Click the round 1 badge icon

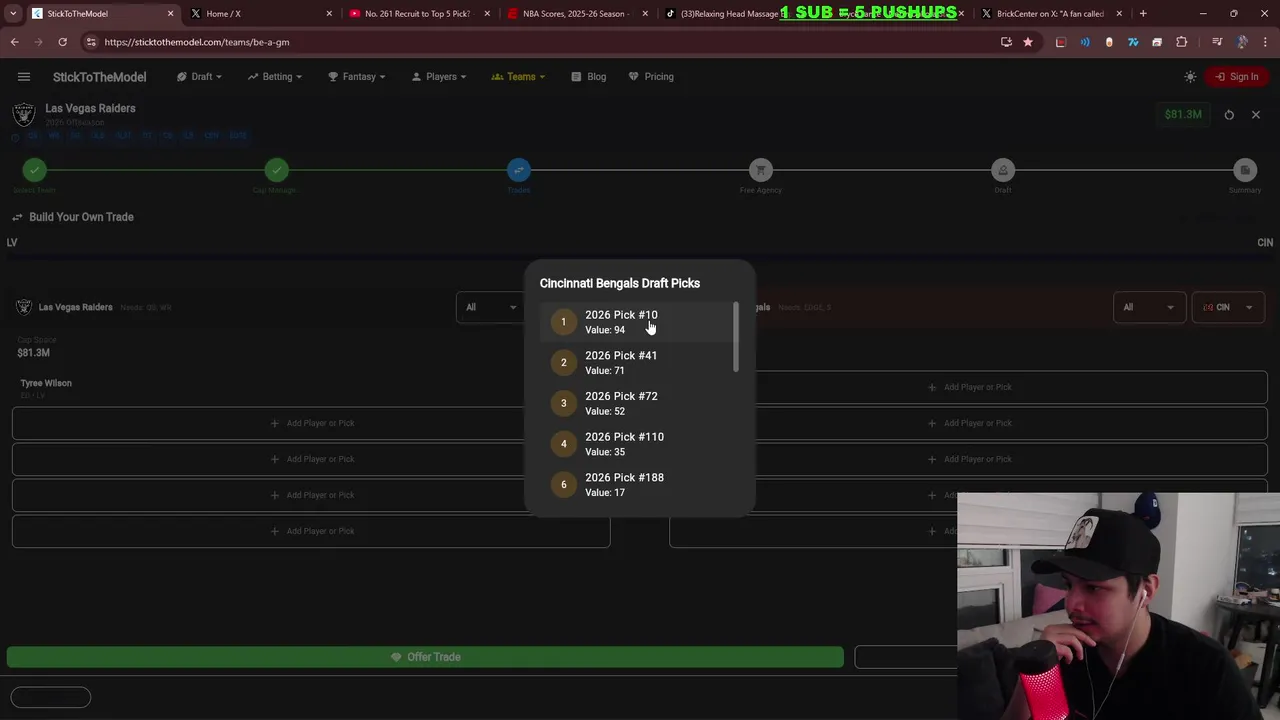[x=563, y=322]
